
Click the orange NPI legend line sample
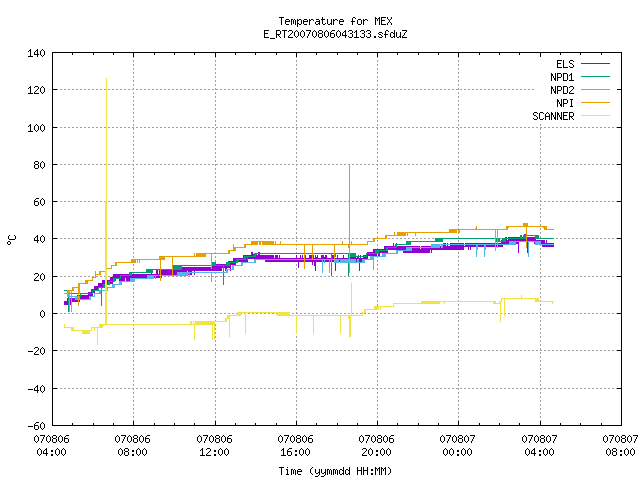tap(596, 103)
